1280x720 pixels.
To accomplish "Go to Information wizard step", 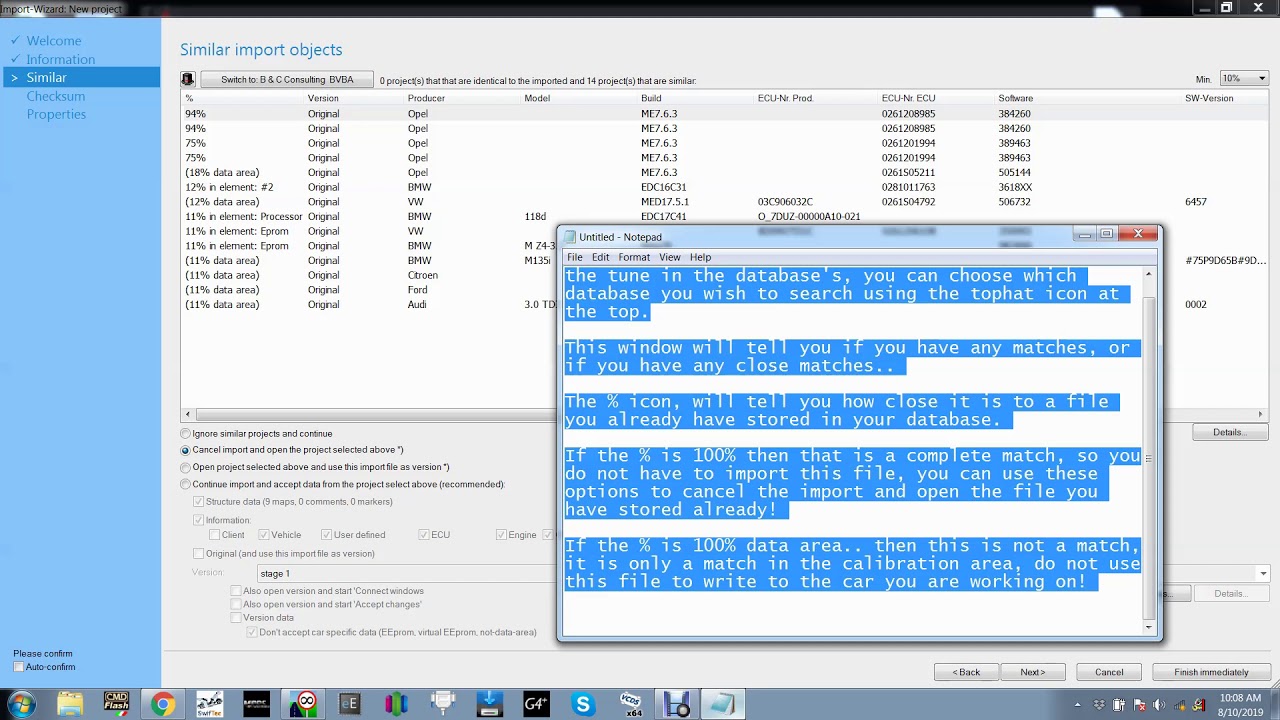I will 61,59.
